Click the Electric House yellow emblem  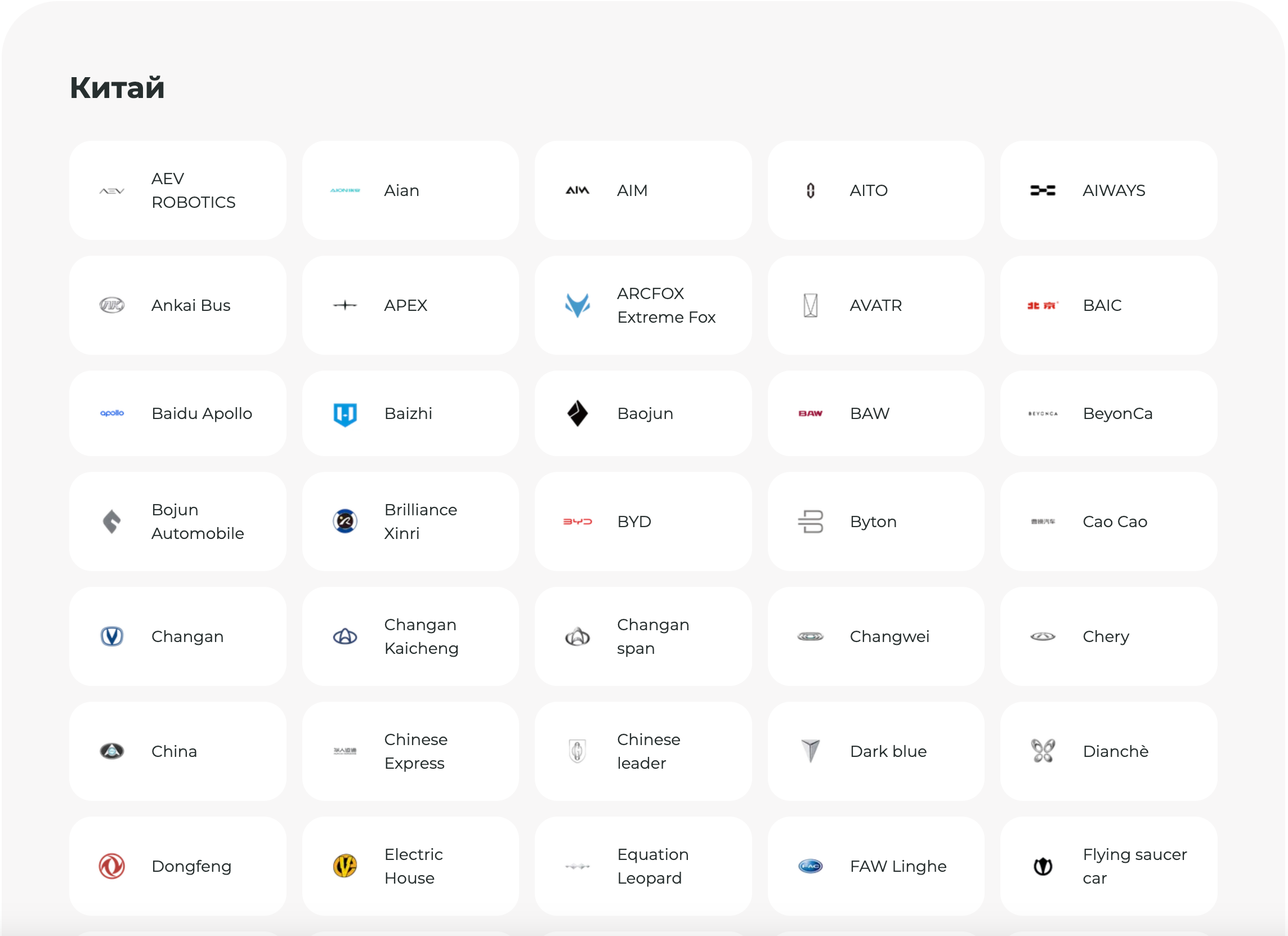[345, 866]
